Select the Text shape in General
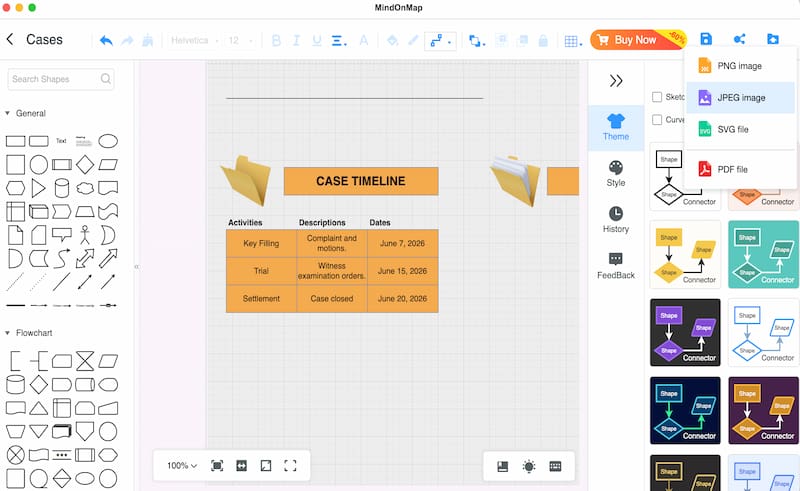Viewport: 800px width, 491px height. (x=61, y=141)
